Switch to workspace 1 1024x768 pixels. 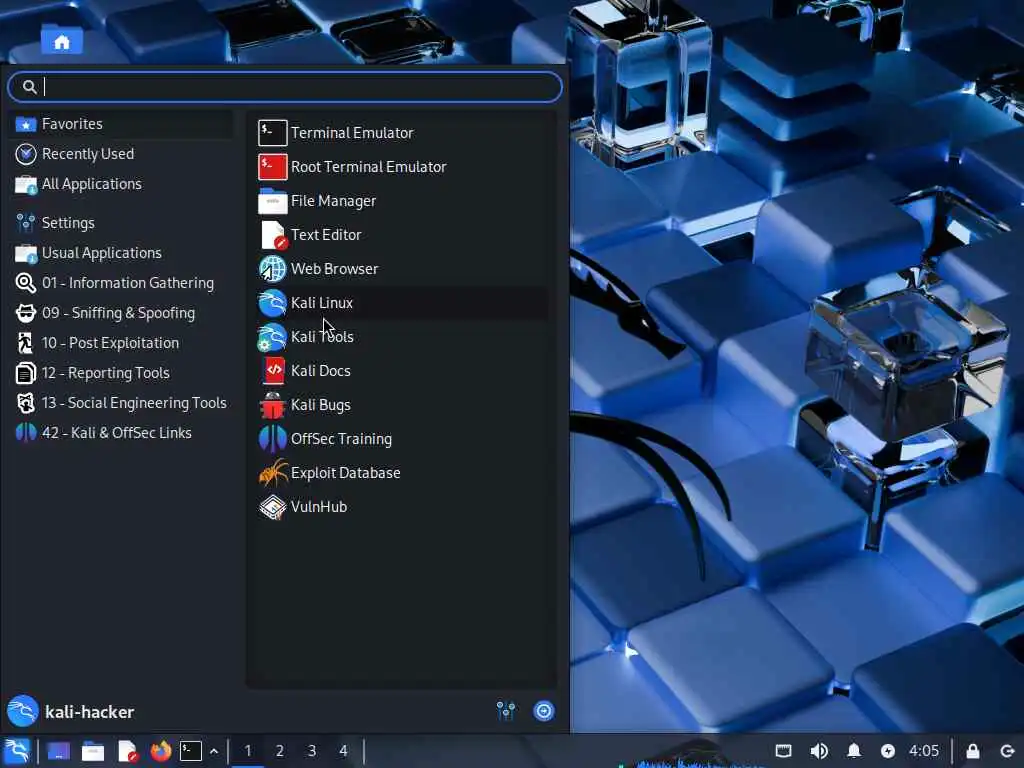(248, 751)
